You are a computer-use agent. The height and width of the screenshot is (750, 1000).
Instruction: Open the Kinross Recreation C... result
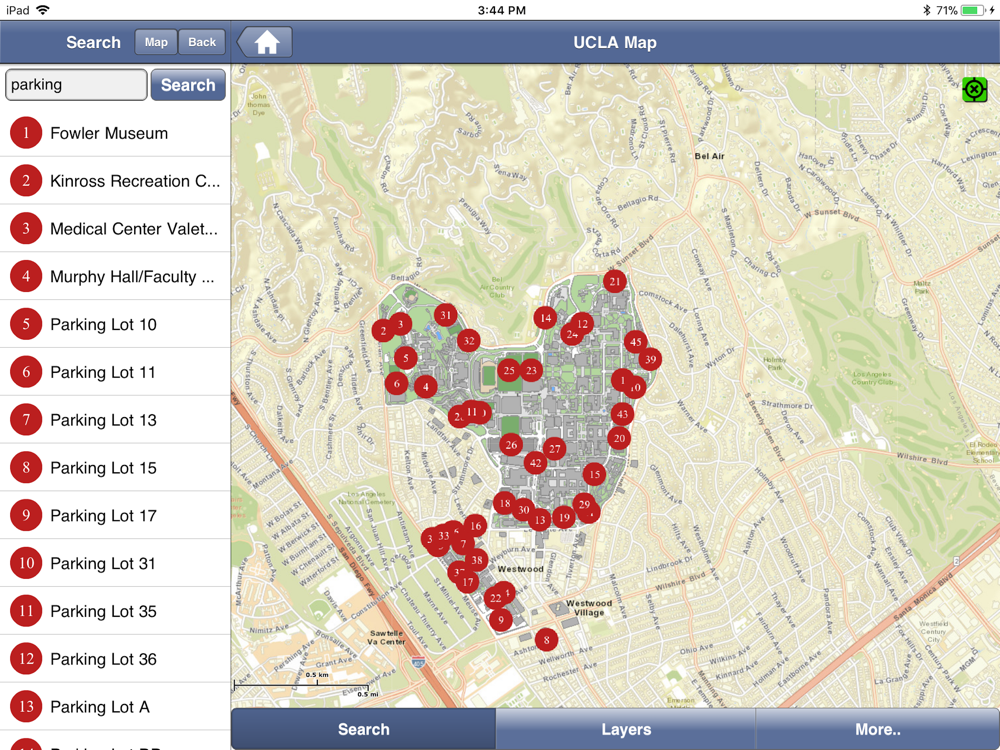pos(115,180)
